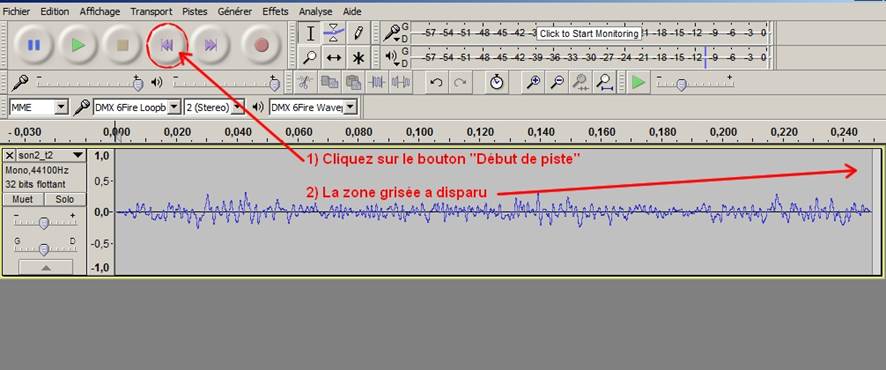Open the 2 (Stereo) channels dropdown

(214, 107)
